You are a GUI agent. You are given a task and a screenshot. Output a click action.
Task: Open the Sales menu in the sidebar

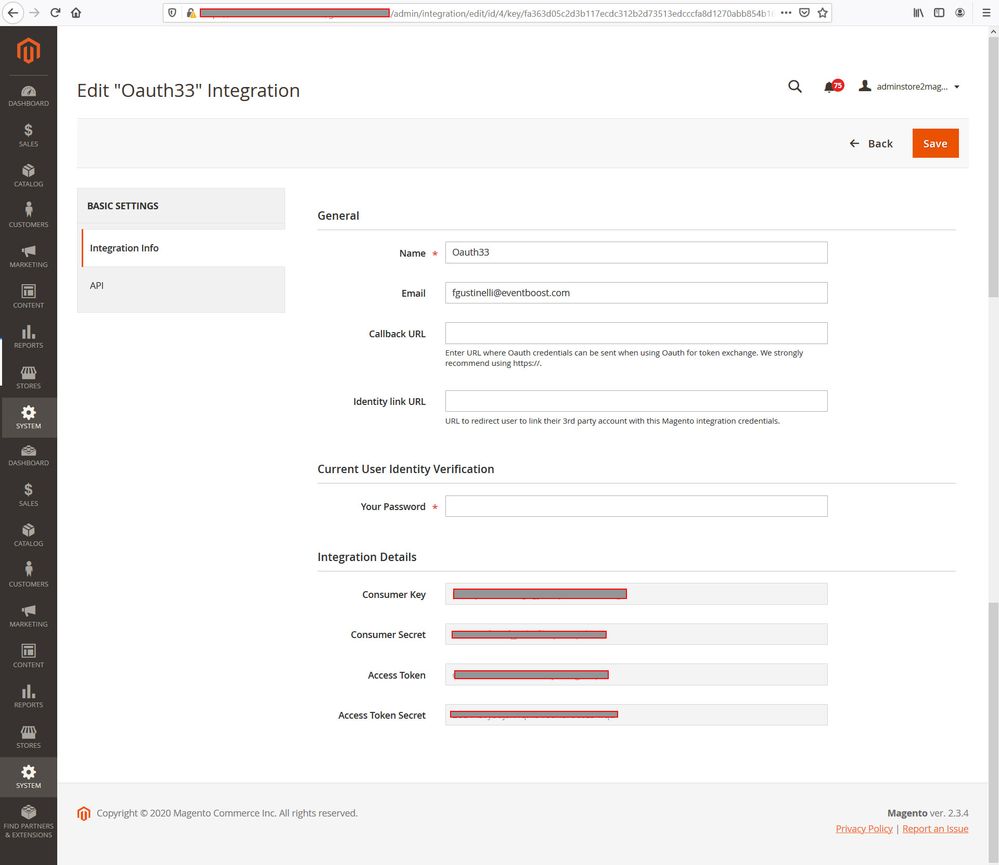pyautogui.click(x=28, y=135)
